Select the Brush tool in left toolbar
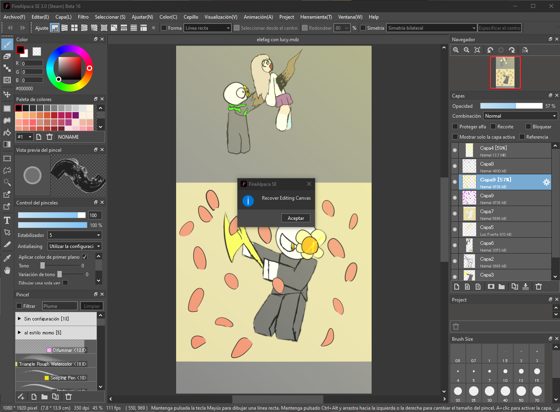The width and height of the screenshot is (560, 412). 7,45
